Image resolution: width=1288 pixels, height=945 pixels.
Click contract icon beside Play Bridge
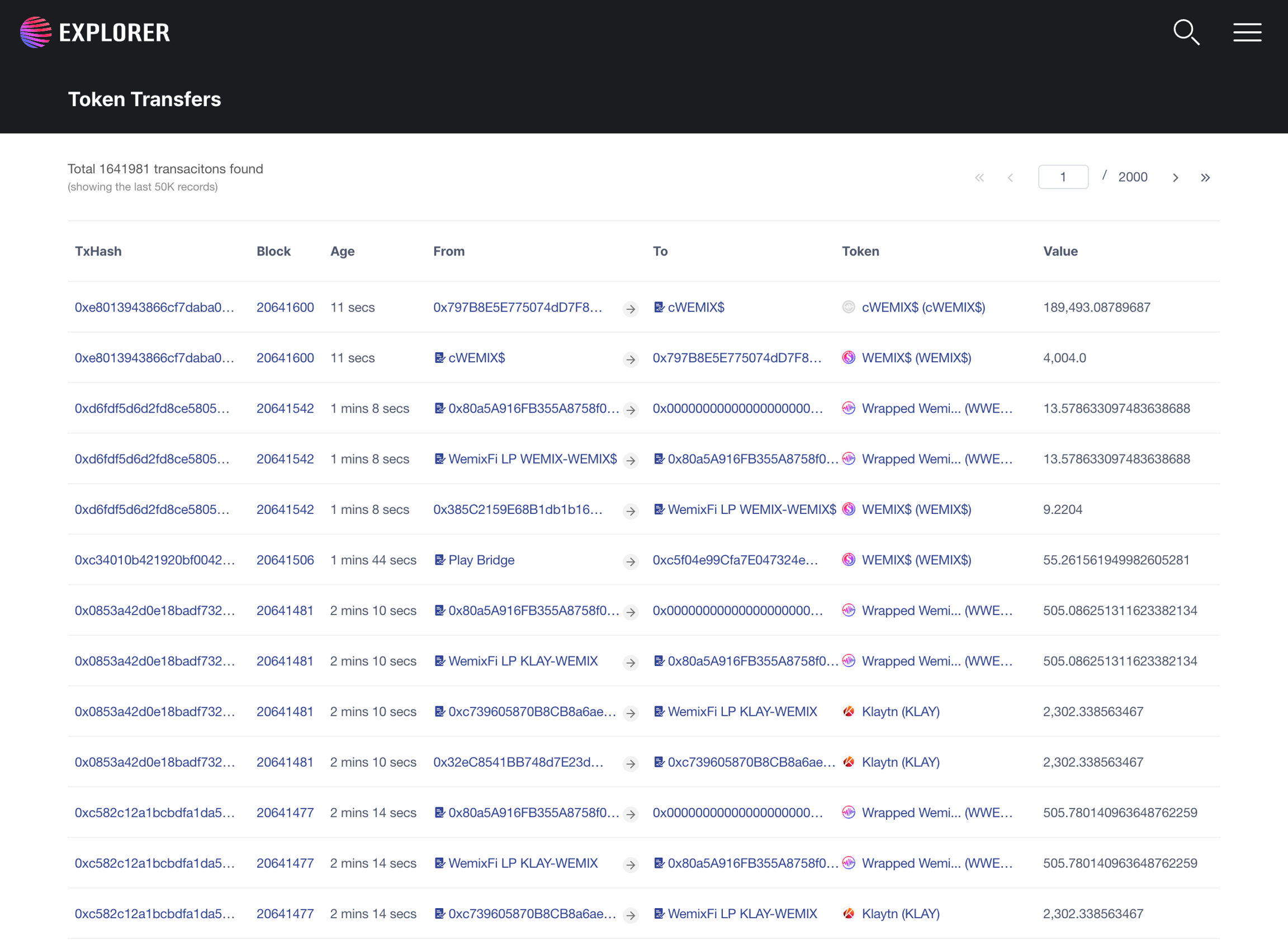click(x=439, y=559)
